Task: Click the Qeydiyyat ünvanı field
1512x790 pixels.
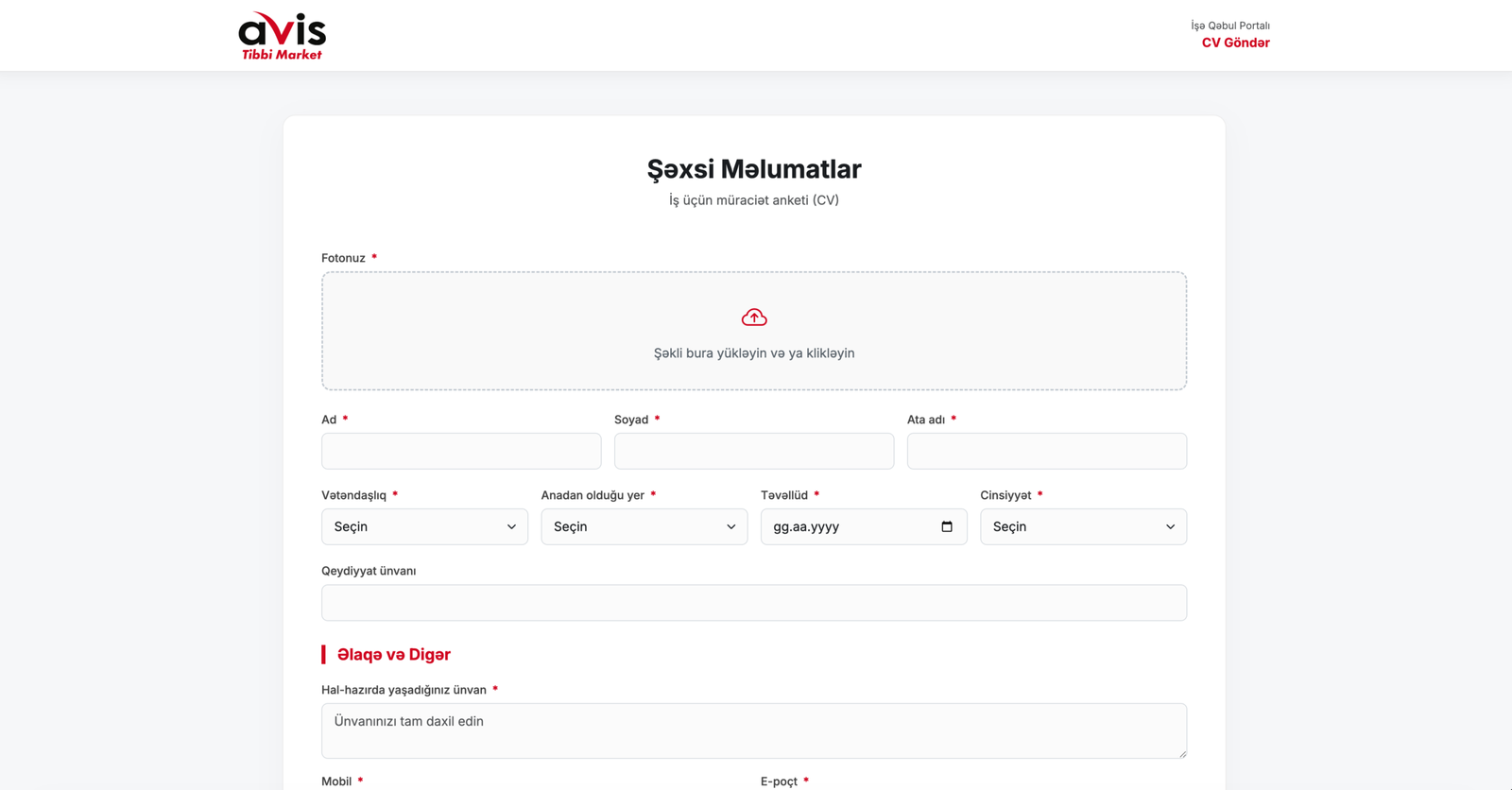Action: (x=754, y=603)
